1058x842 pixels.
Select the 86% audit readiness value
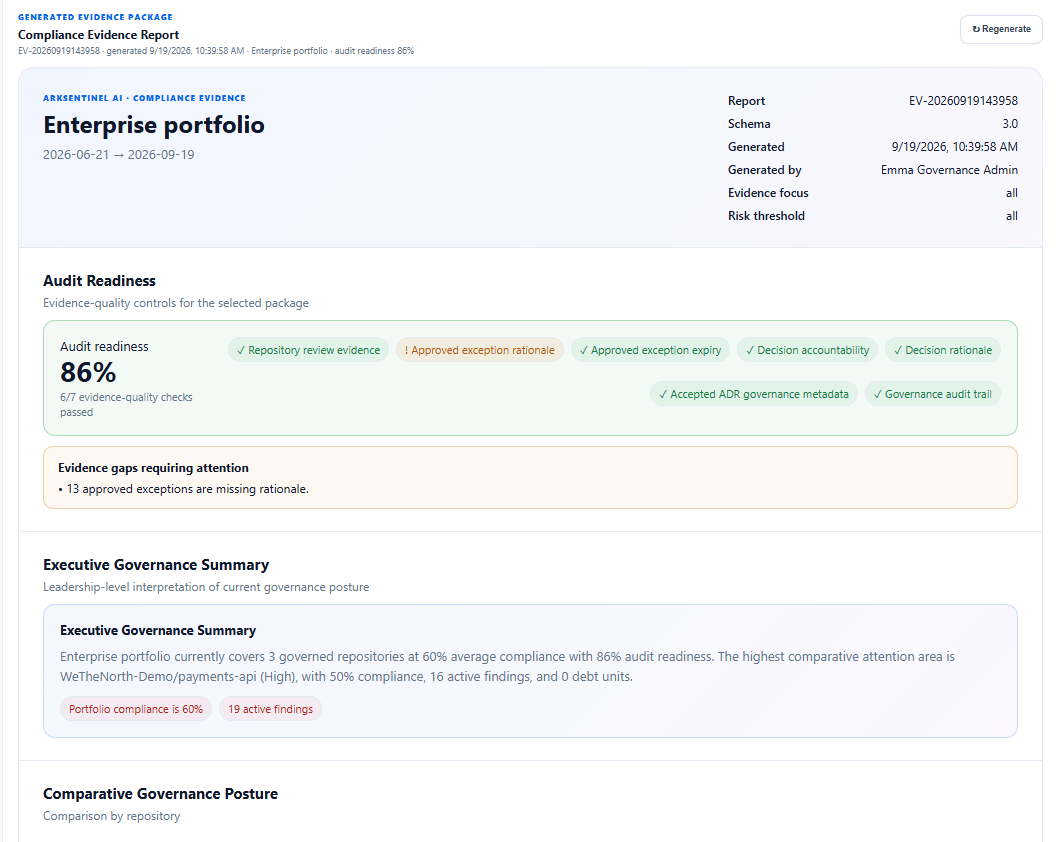tap(88, 372)
